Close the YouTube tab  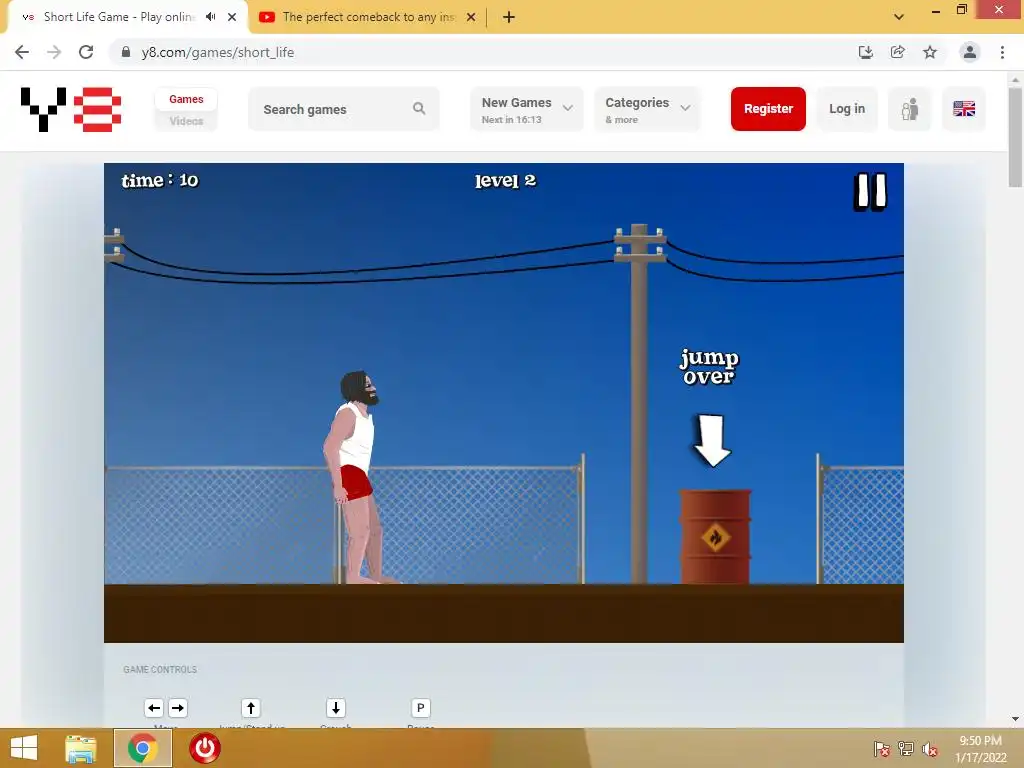pos(471,17)
